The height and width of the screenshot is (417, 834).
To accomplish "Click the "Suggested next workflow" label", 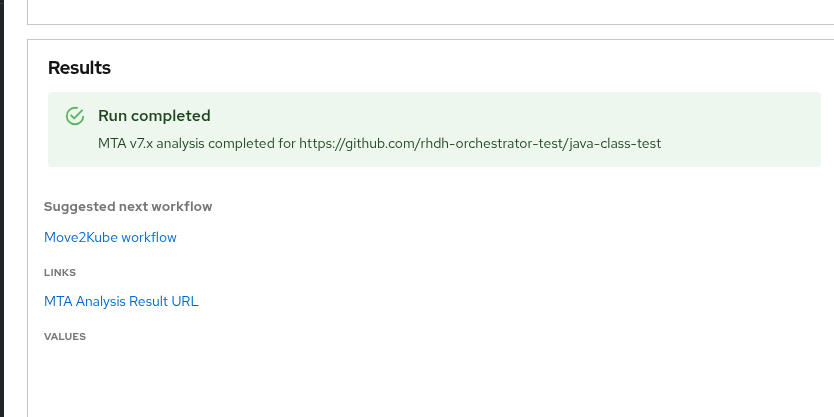I will (x=128, y=207).
